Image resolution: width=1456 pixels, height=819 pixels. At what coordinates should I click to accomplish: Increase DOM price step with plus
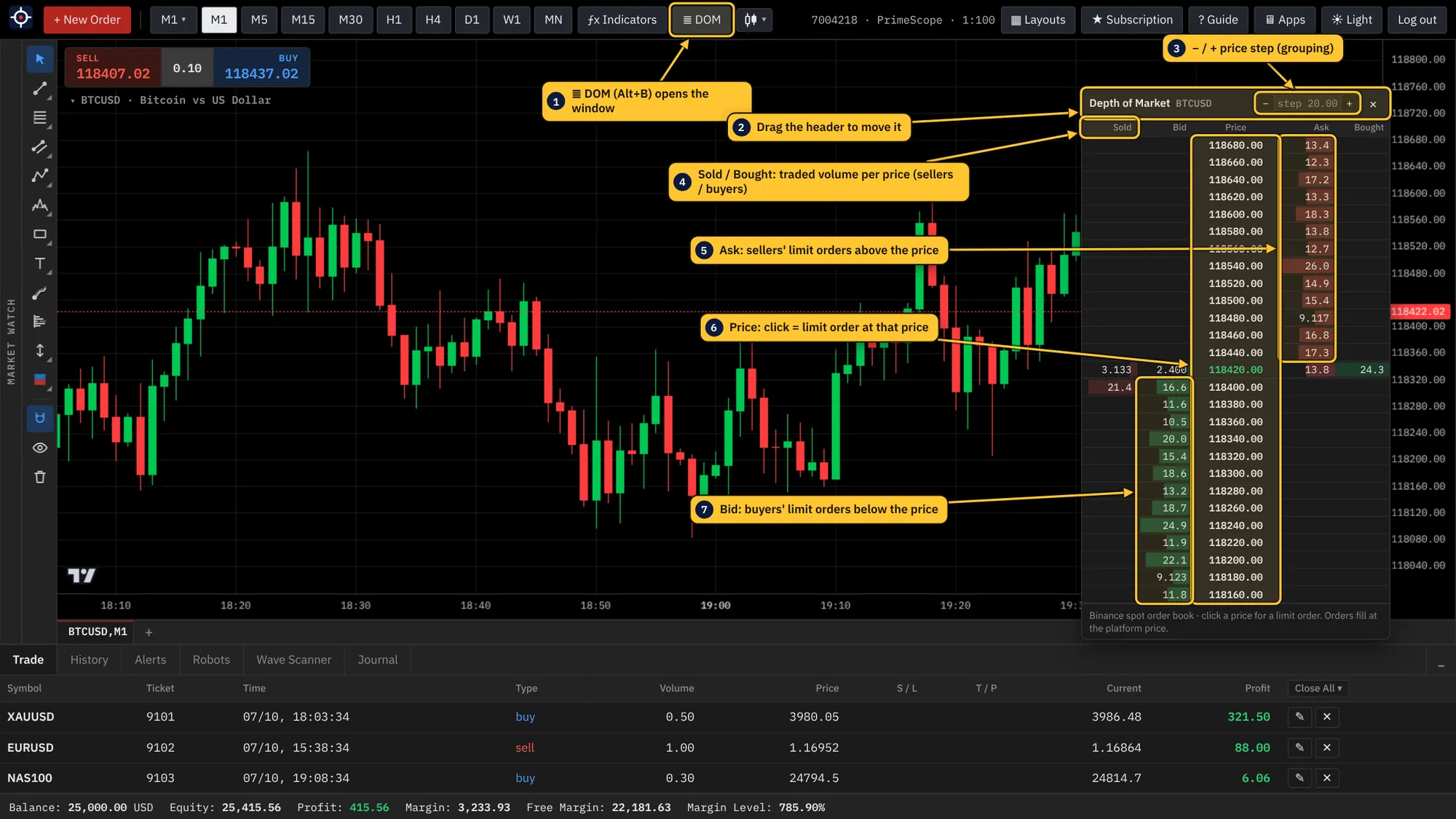1349,103
